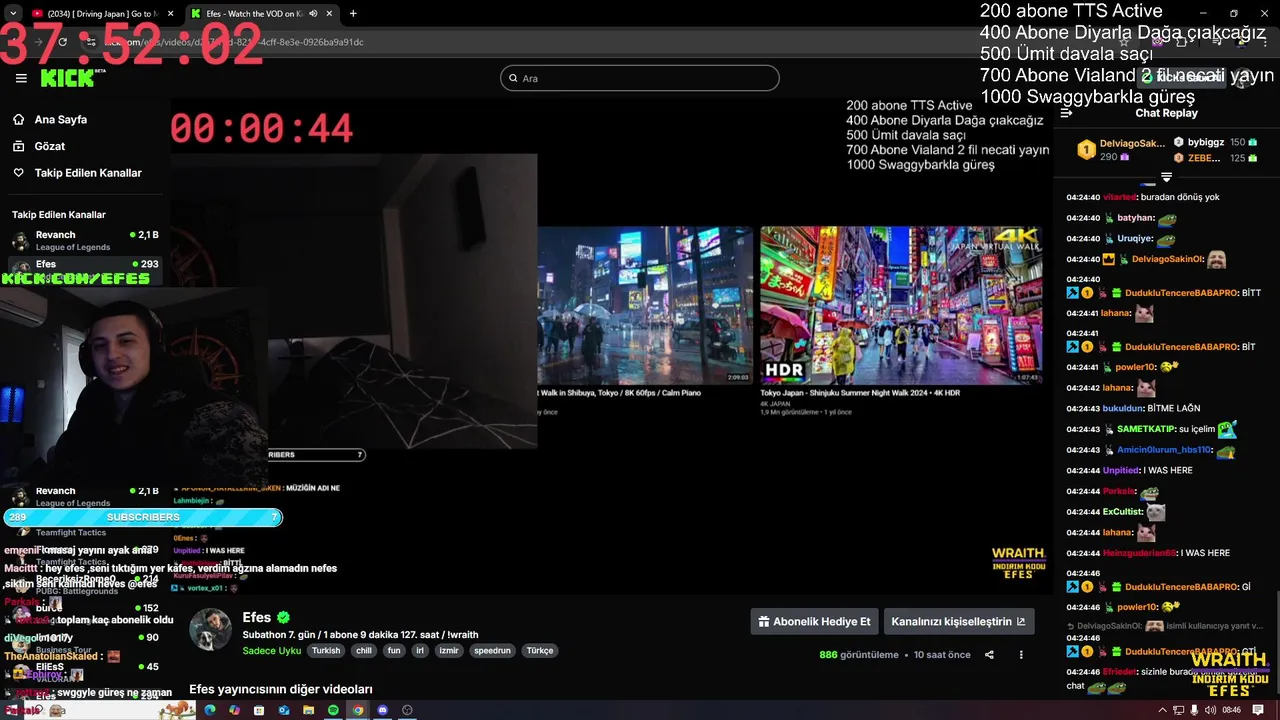Image resolution: width=1280 pixels, height=720 pixels.
Task: Close the YouTube Driving Japan tab
Action: click(170, 14)
